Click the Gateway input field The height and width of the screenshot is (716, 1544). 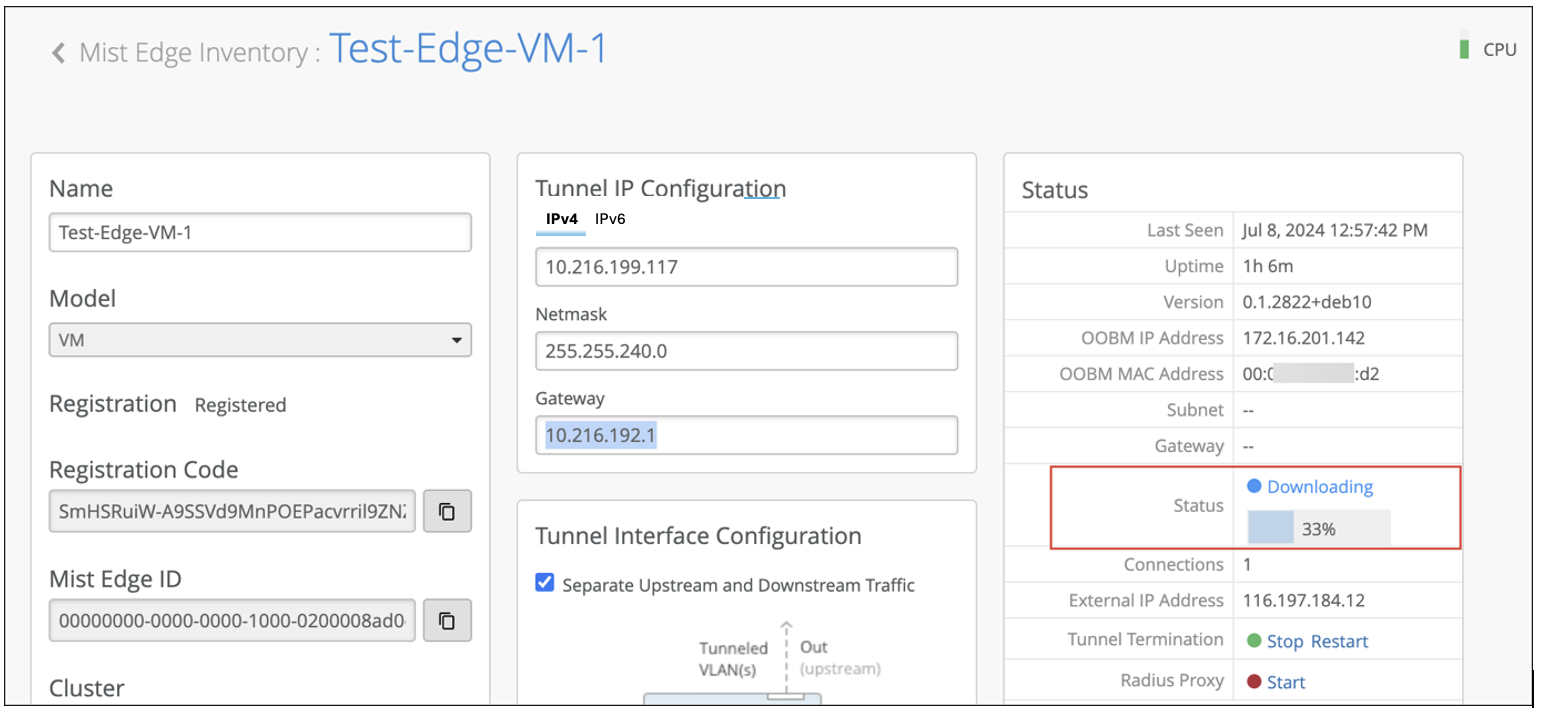pyautogui.click(x=746, y=435)
